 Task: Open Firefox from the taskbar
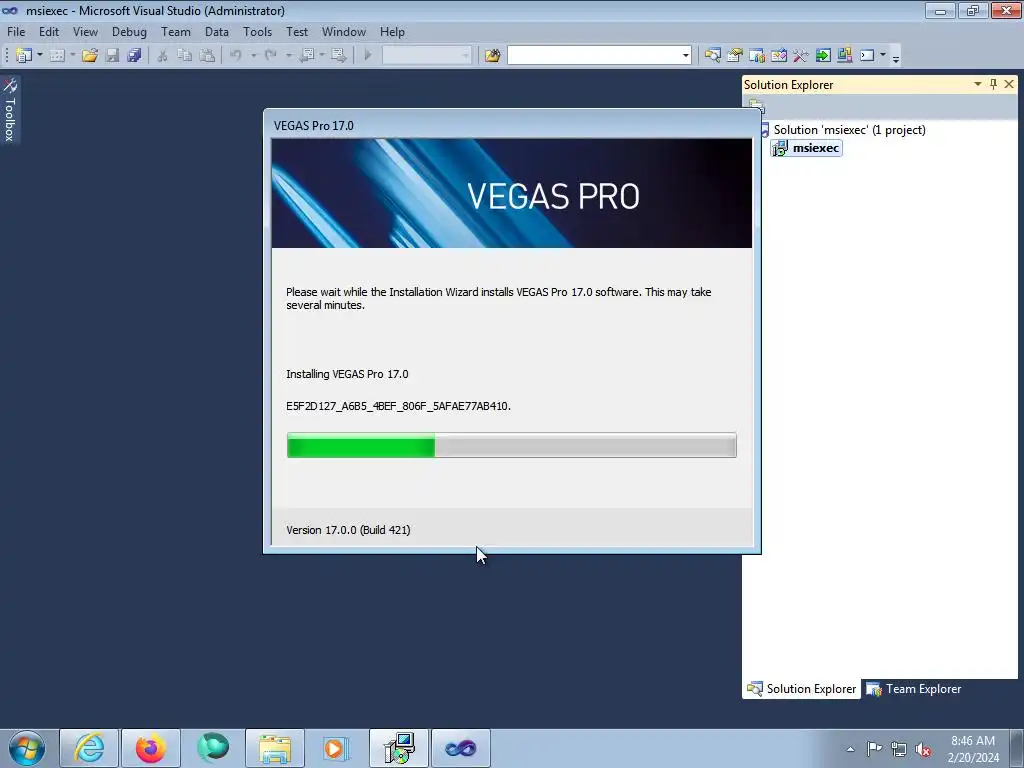point(151,748)
